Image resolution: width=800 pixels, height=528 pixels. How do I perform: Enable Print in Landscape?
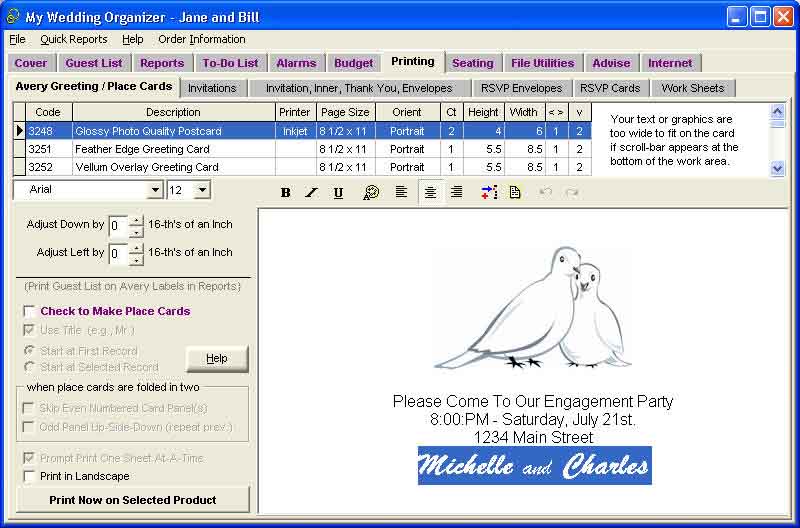pos(29,476)
